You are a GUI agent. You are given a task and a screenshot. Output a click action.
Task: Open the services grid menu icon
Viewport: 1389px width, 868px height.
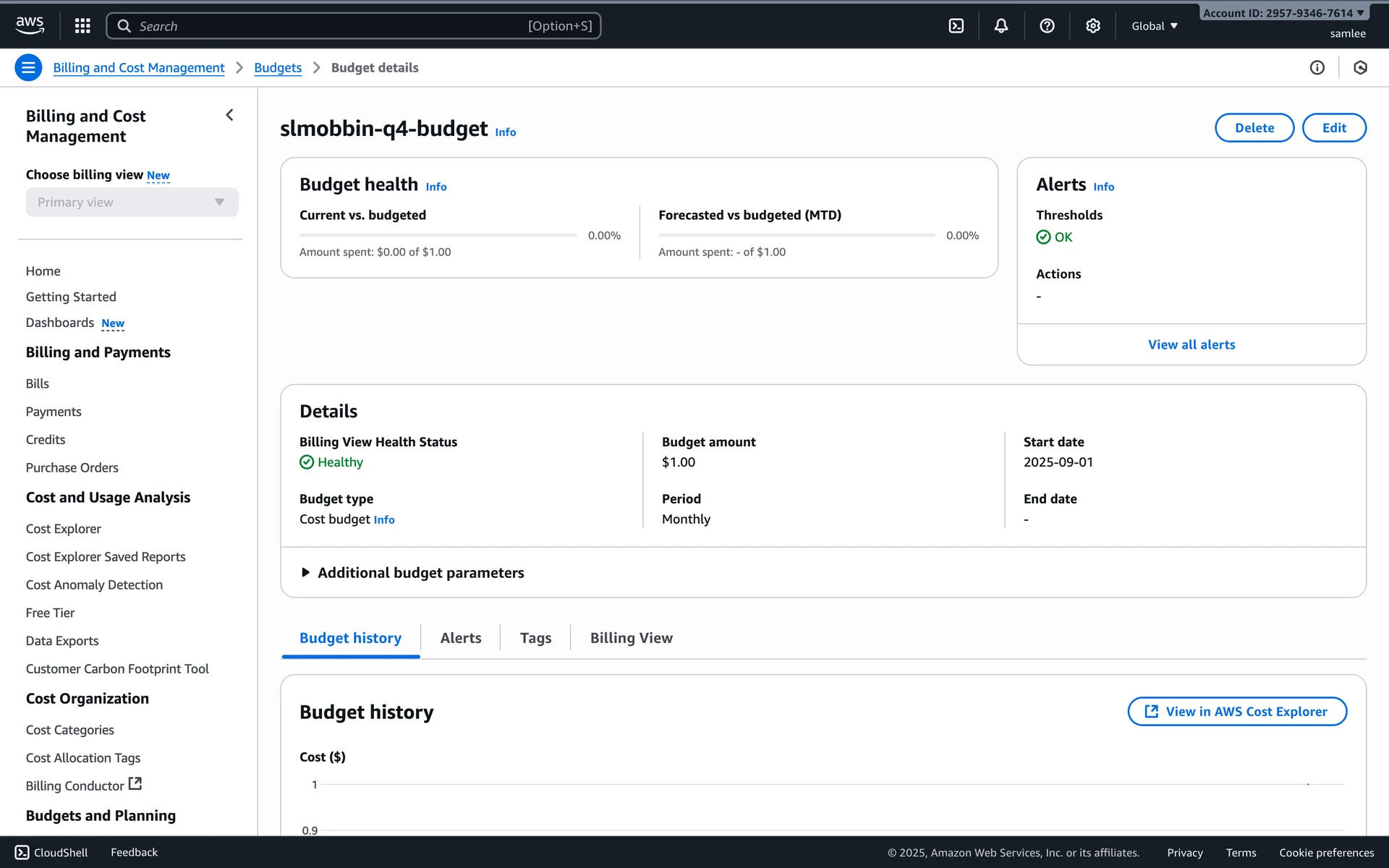(x=82, y=26)
